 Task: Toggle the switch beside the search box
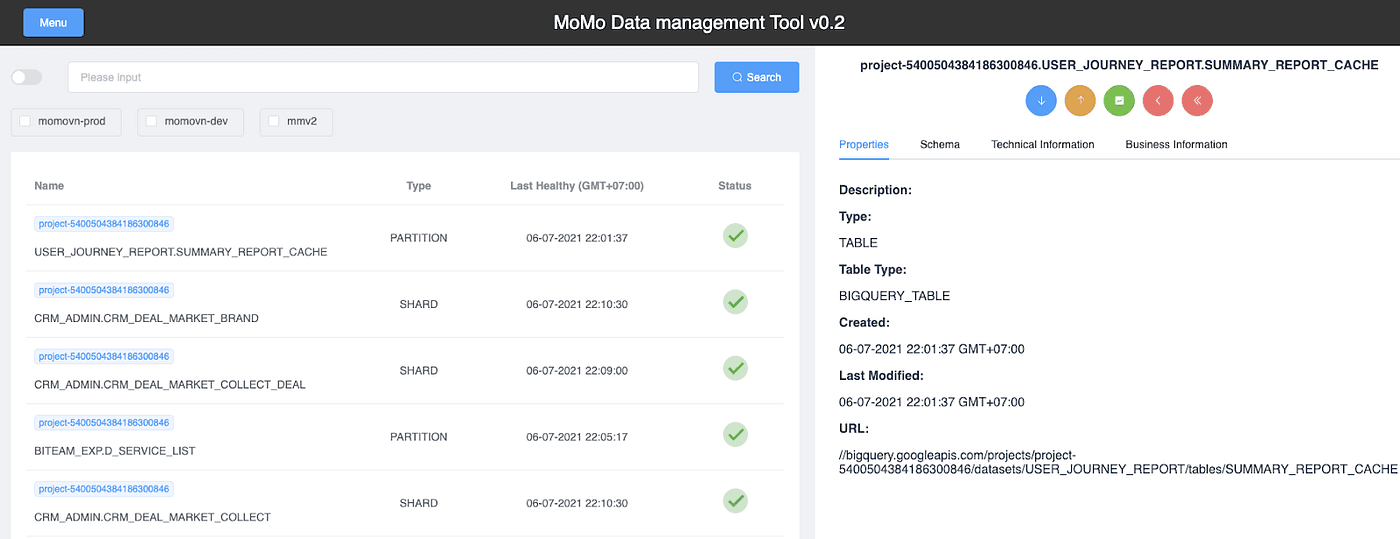(27, 77)
